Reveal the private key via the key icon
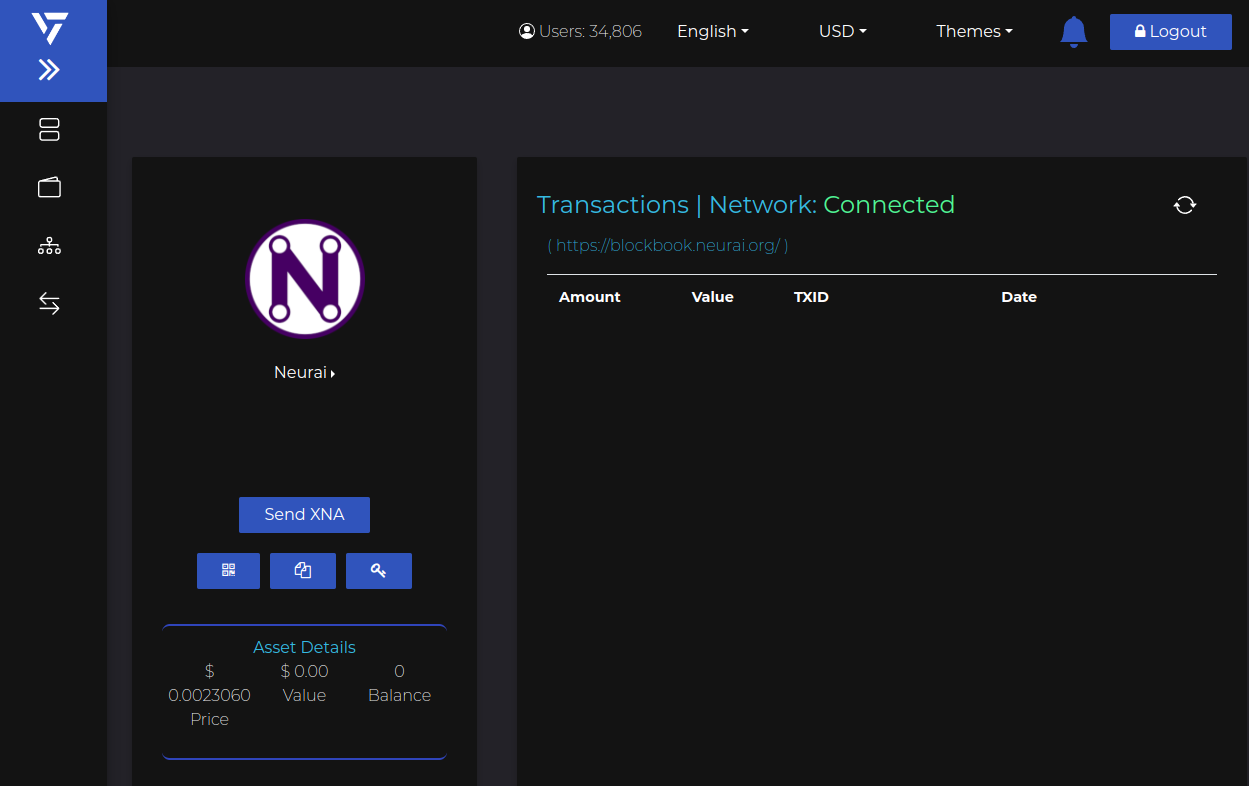 (378, 570)
